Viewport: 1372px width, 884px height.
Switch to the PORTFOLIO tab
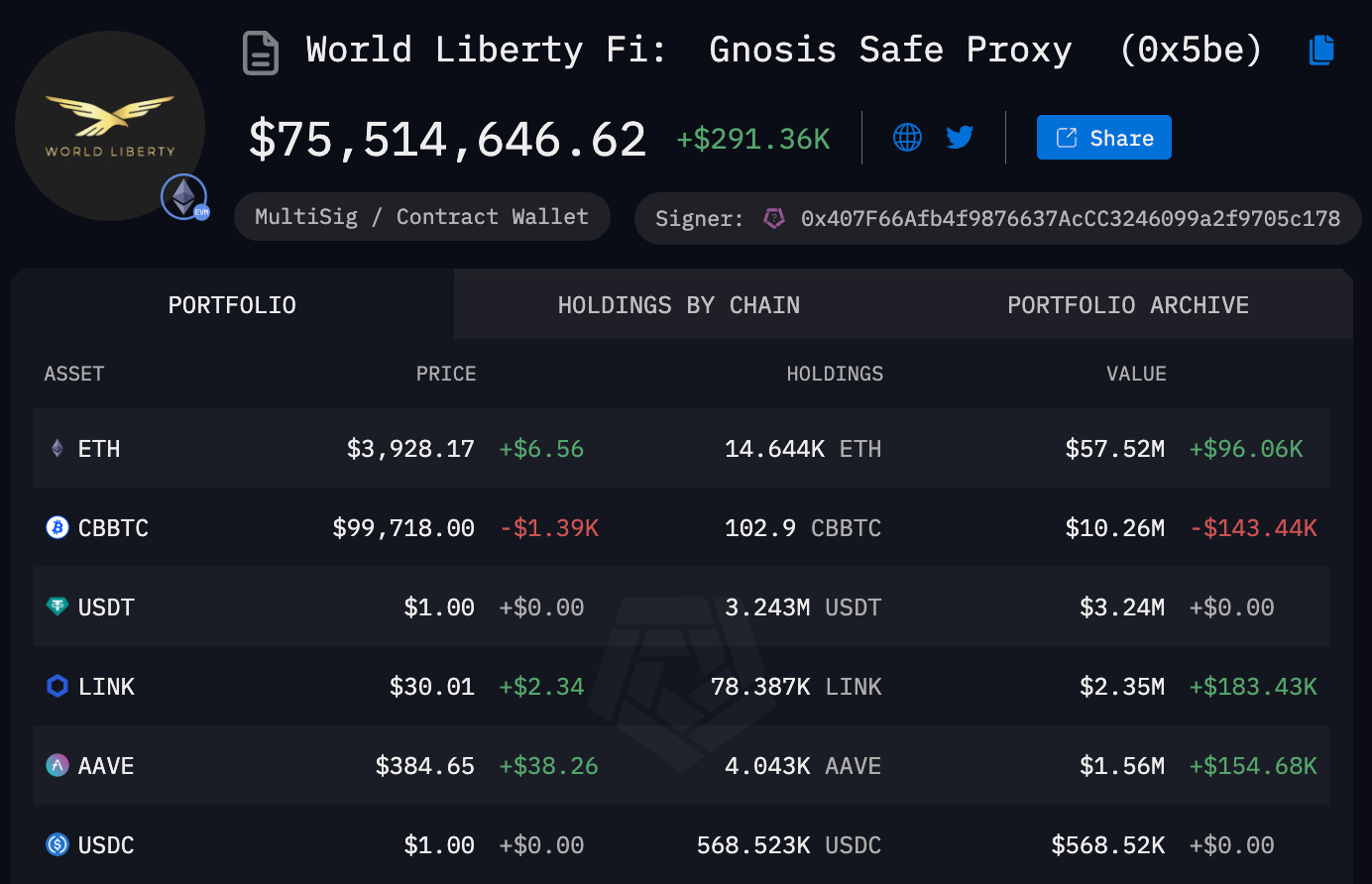coord(232,304)
